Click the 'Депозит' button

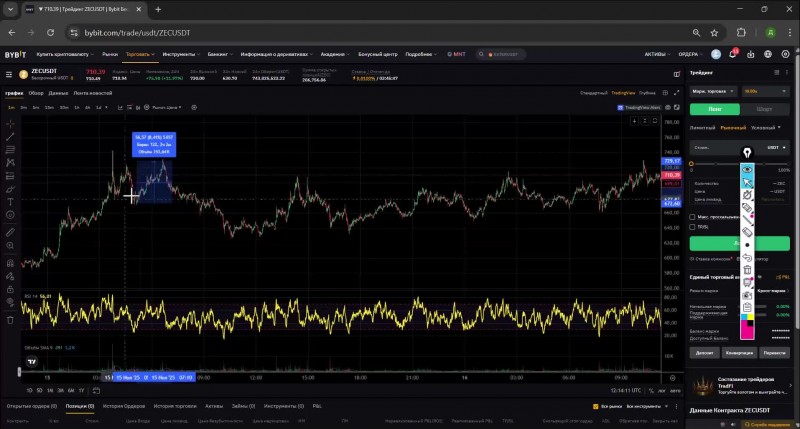point(706,353)
